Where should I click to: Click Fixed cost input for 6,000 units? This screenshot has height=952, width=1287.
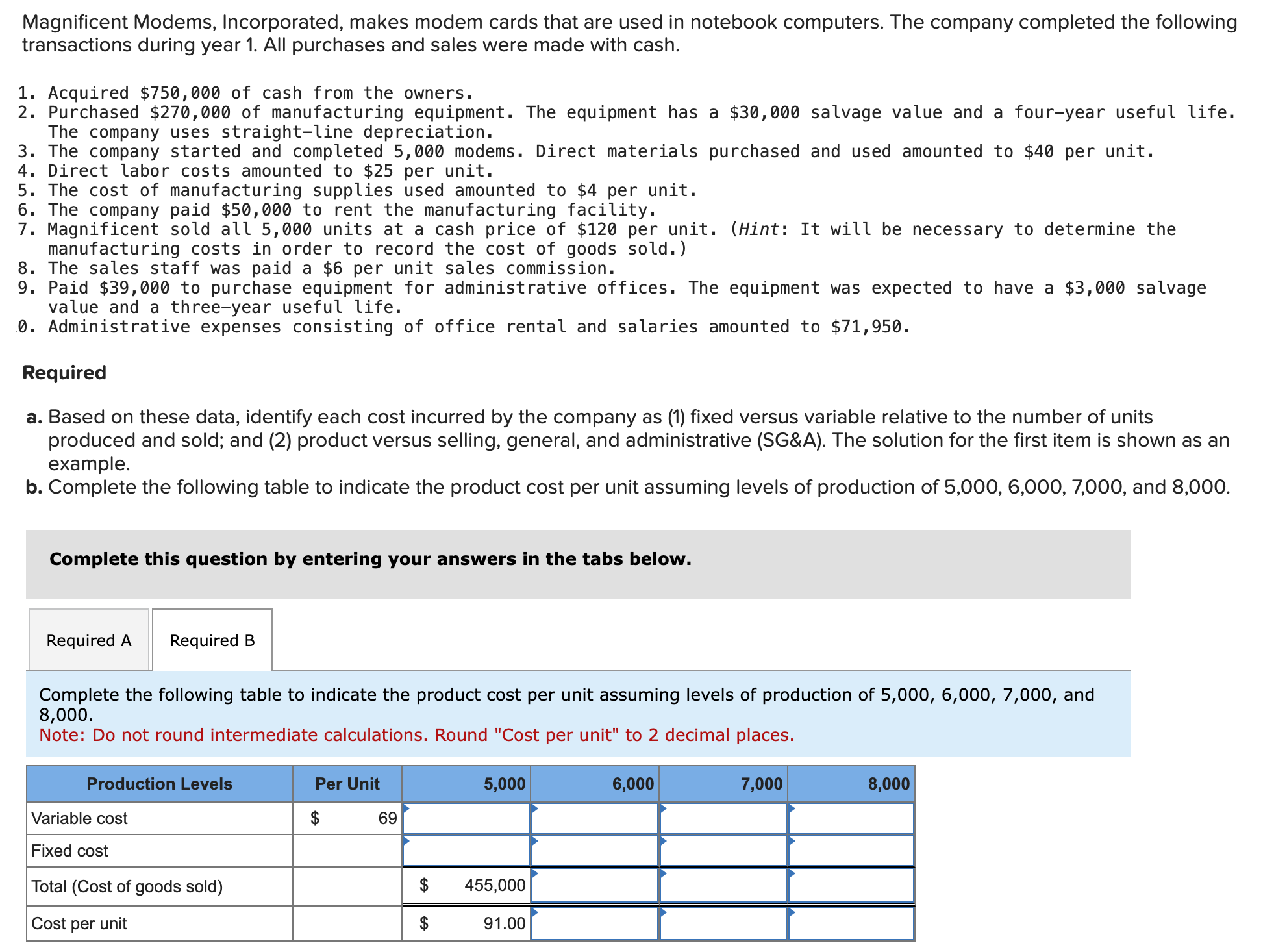point(595,851)
